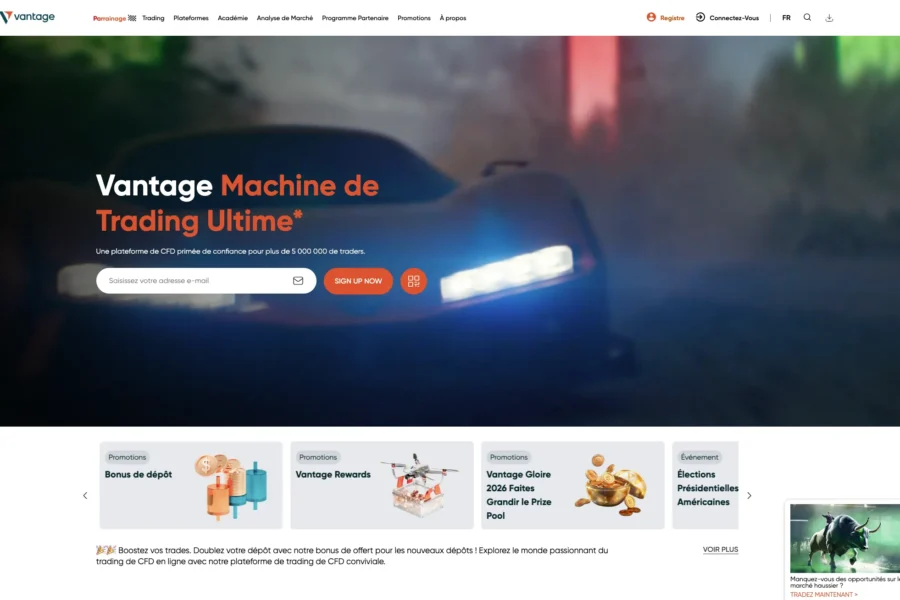Click the Événement tag on elections card
Image resolution: width=900 pixels, height=600 pixels.
pos(700,457)
